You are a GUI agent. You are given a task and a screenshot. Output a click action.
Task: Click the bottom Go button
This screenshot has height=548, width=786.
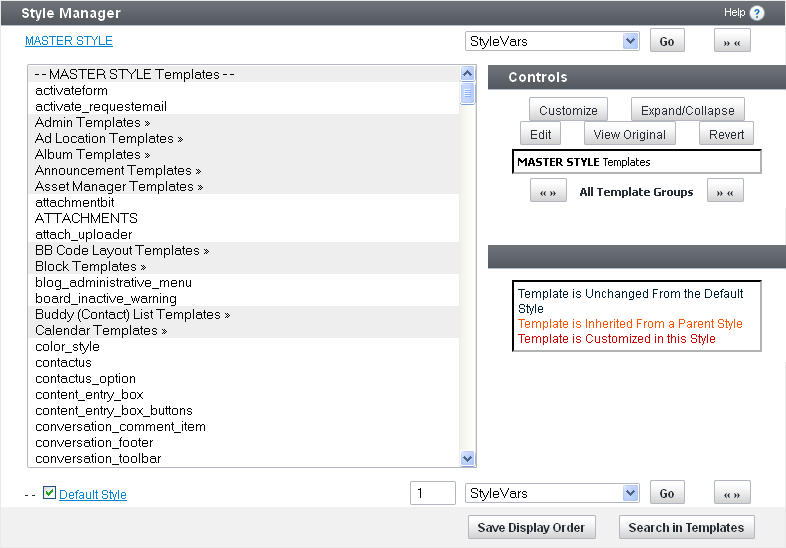tap(667, 493)
